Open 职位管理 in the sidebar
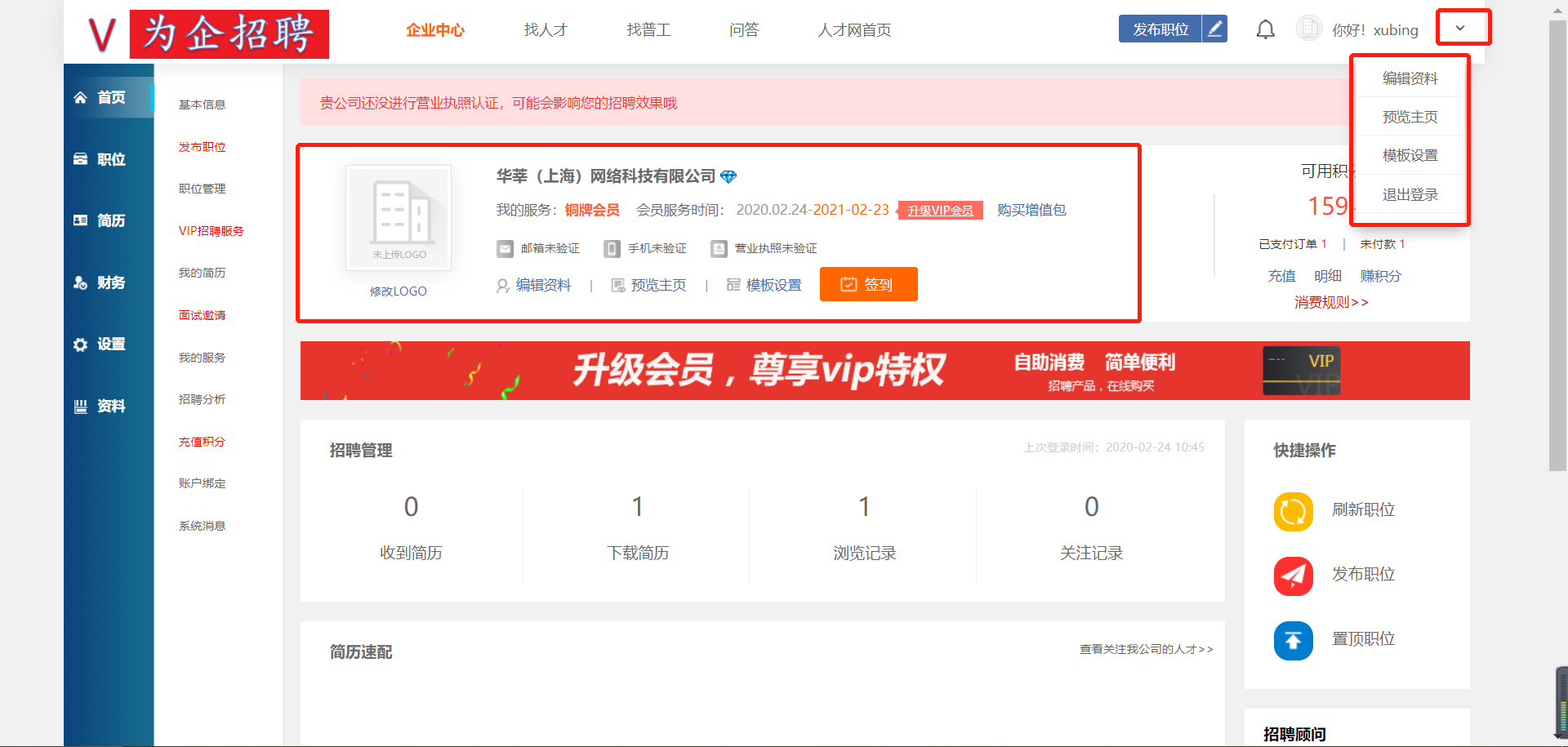 [203, 189]
